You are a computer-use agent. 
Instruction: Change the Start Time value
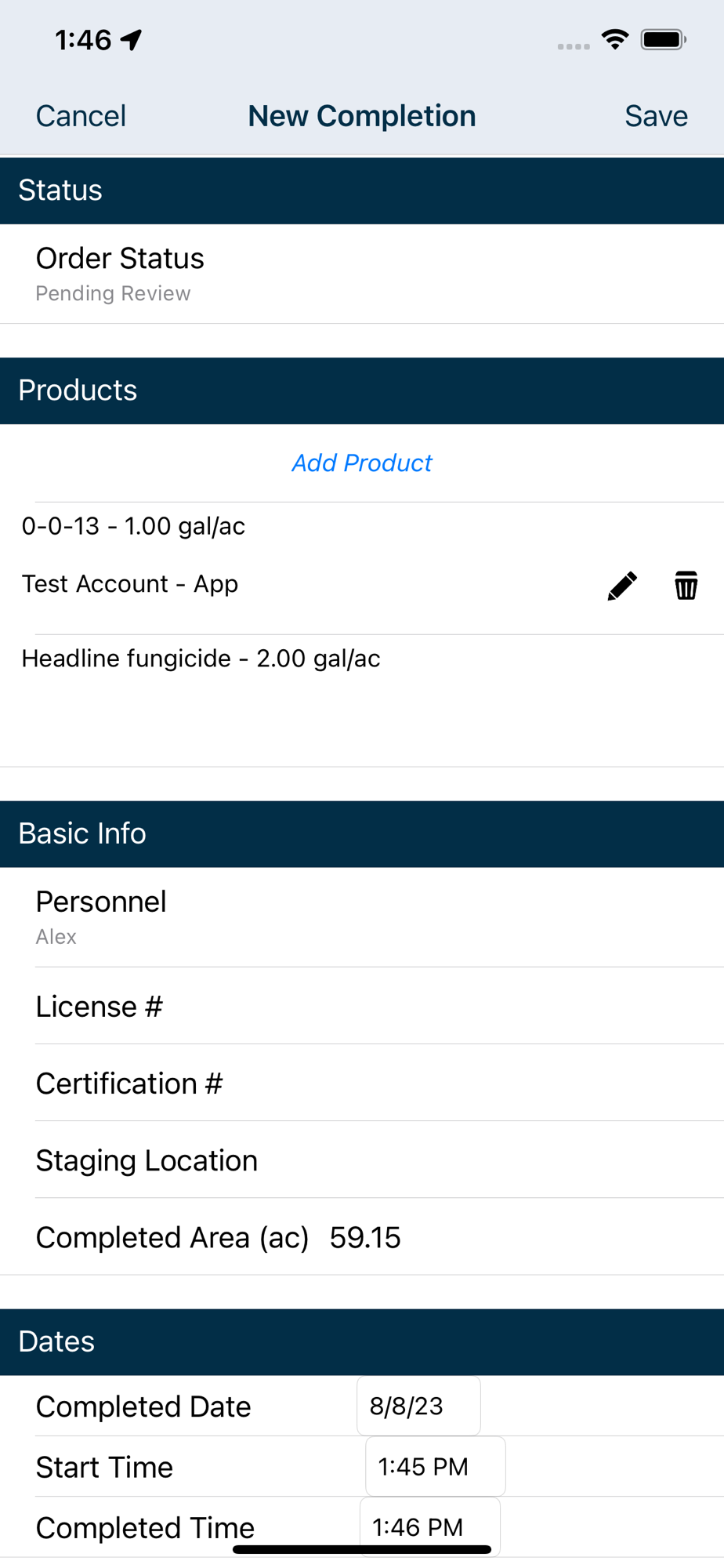[435, 1467]
